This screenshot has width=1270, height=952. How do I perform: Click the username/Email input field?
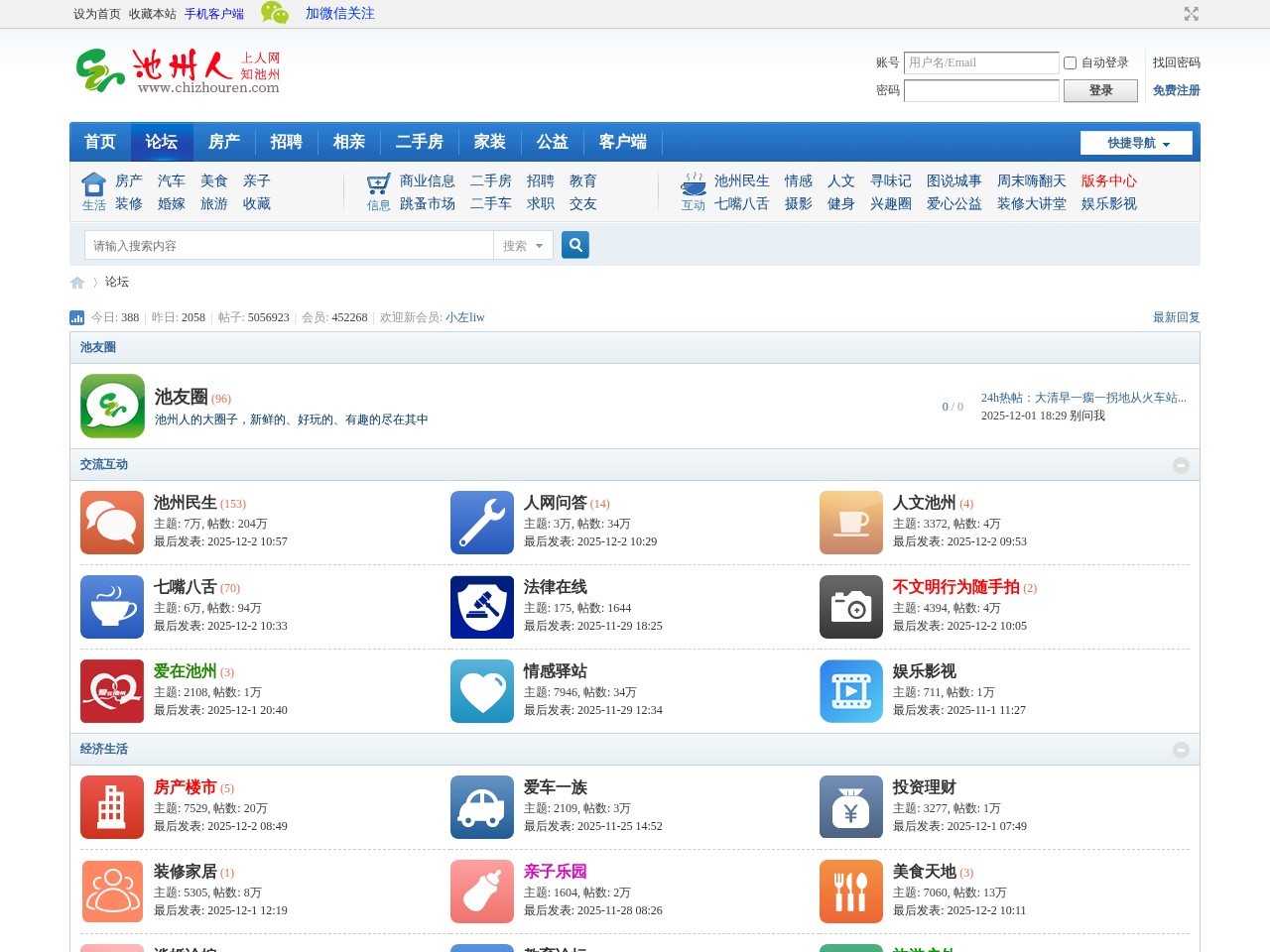[981, 62]
